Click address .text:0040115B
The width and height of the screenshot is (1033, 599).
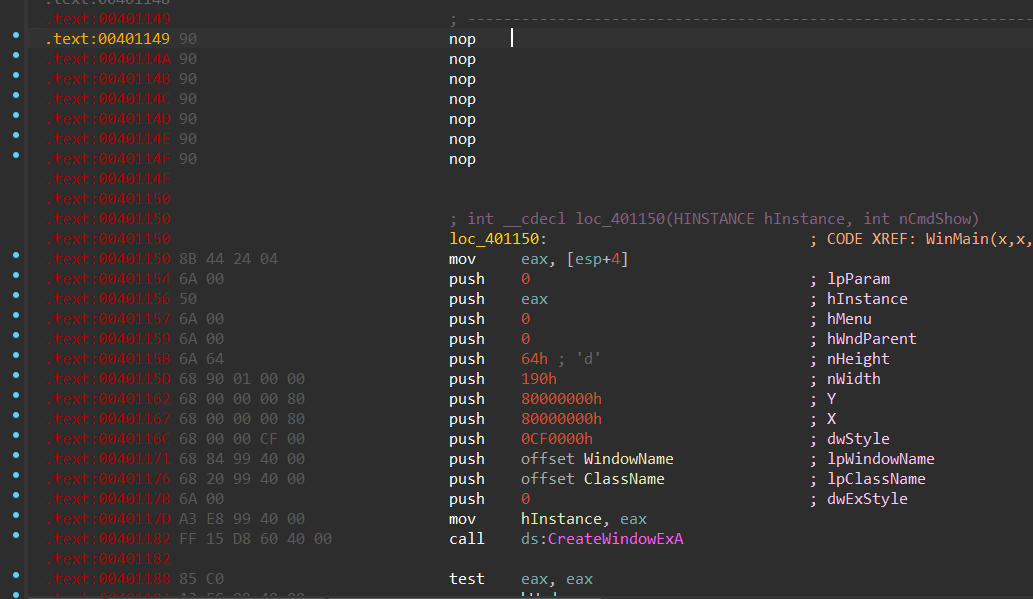point(107,359)
